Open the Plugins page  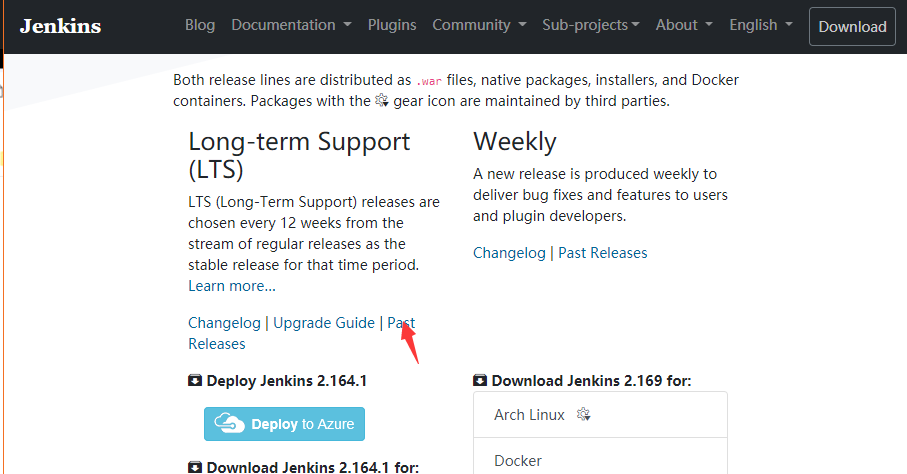tap(392, 25)
